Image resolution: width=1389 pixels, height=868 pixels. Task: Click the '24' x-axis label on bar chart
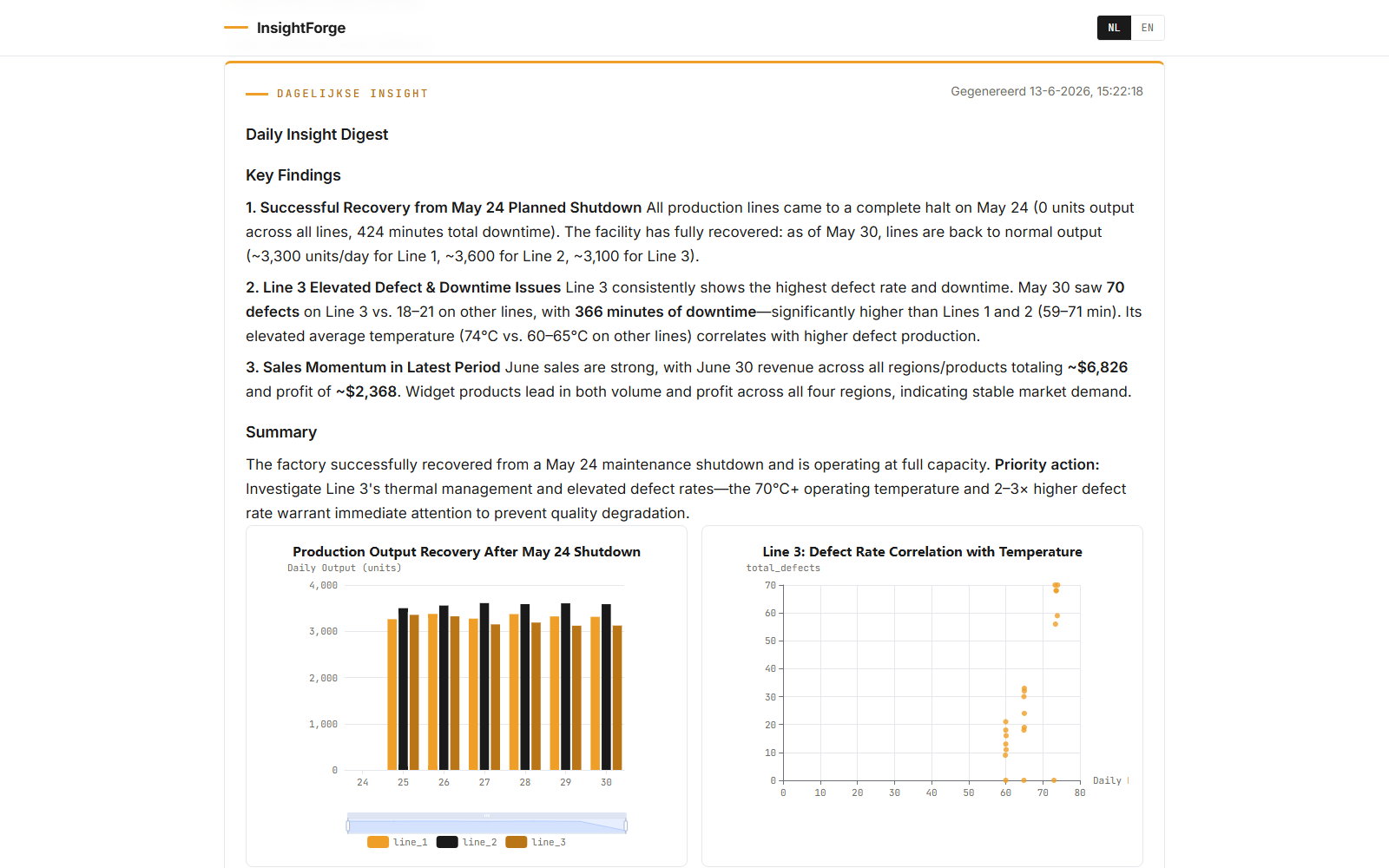[363, 783]
